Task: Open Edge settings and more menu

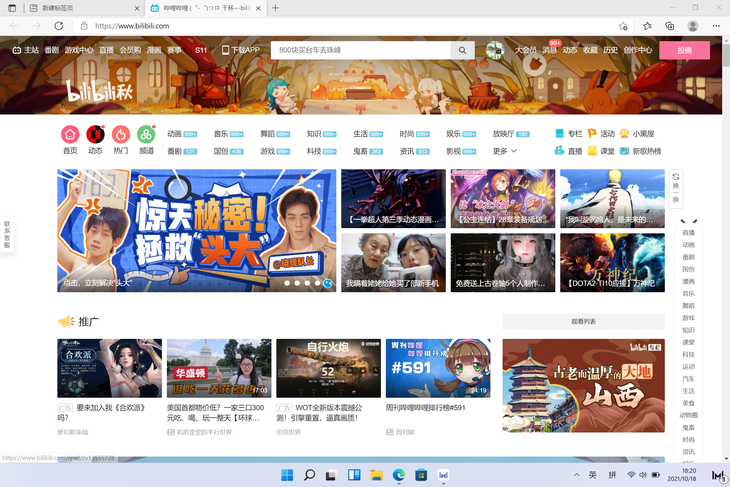Action: pos(716,26)
